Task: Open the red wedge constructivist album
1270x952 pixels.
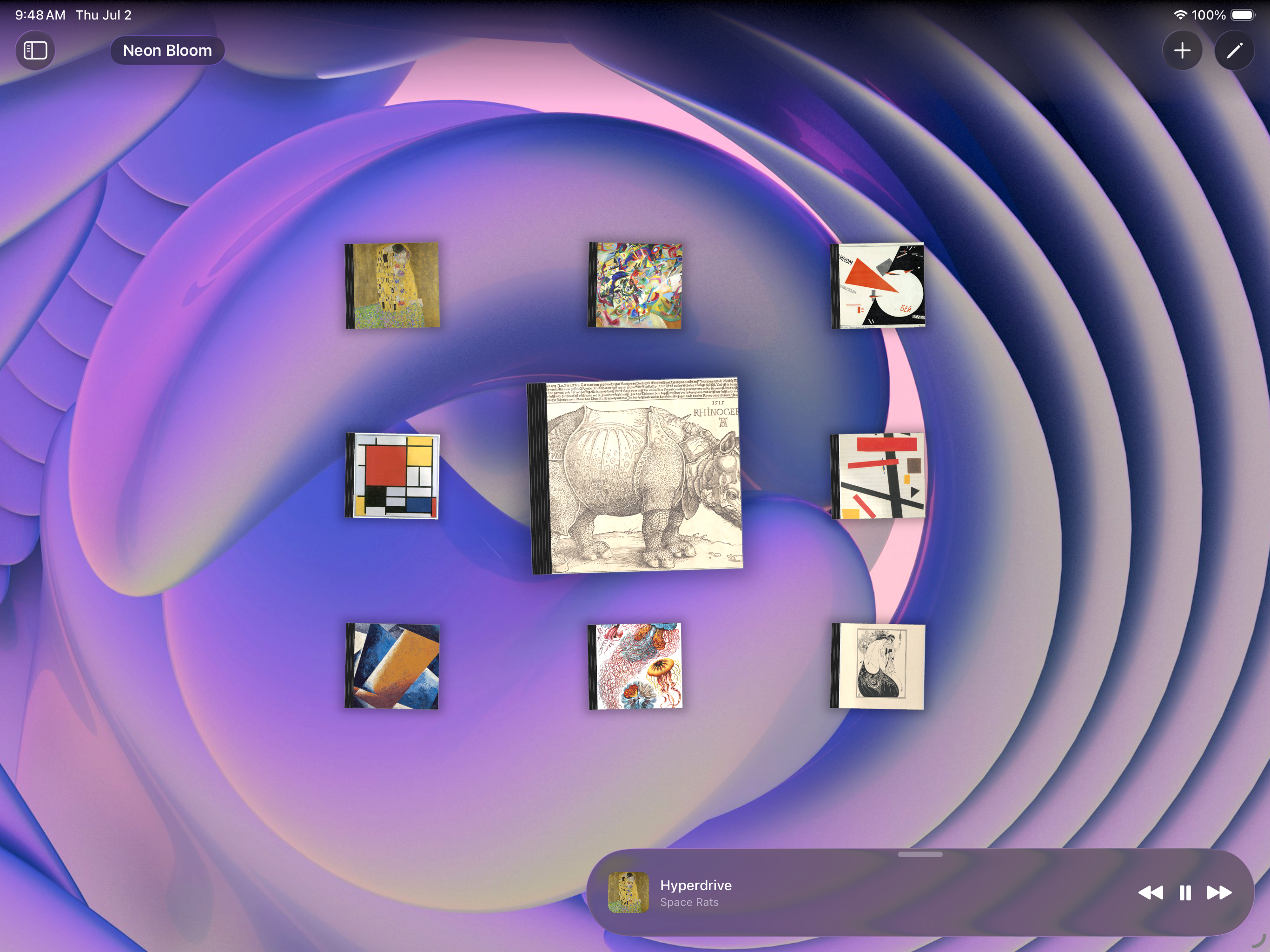Action: (x=878, y=285)
